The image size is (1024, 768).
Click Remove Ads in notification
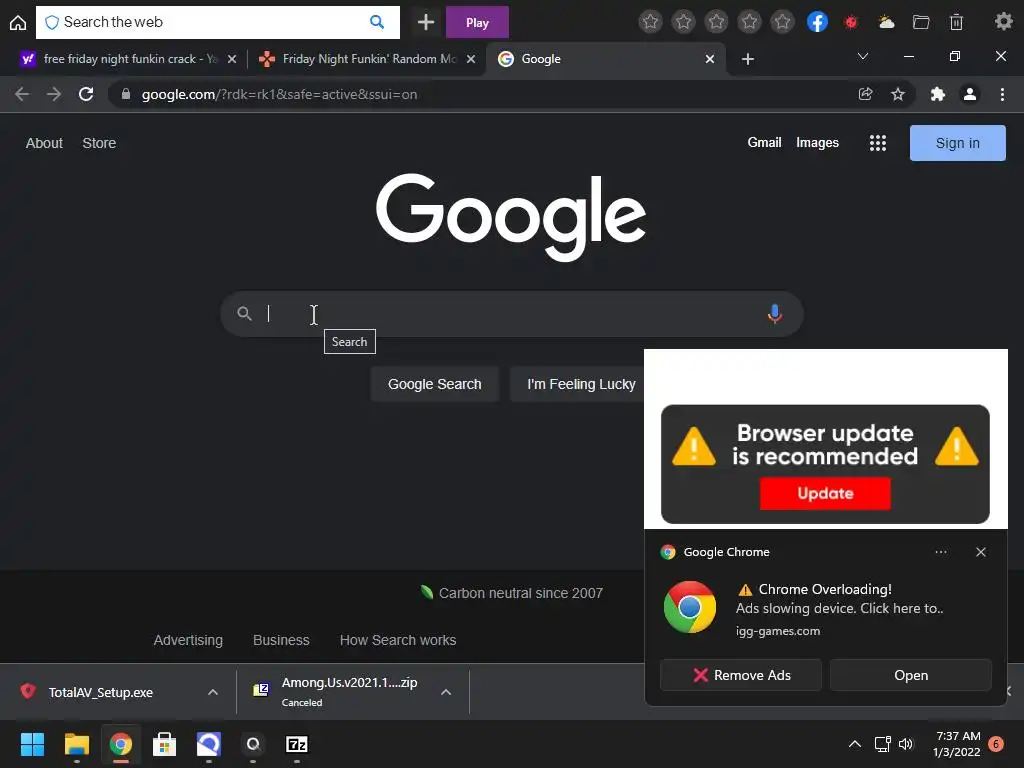[x=741, y=675]
